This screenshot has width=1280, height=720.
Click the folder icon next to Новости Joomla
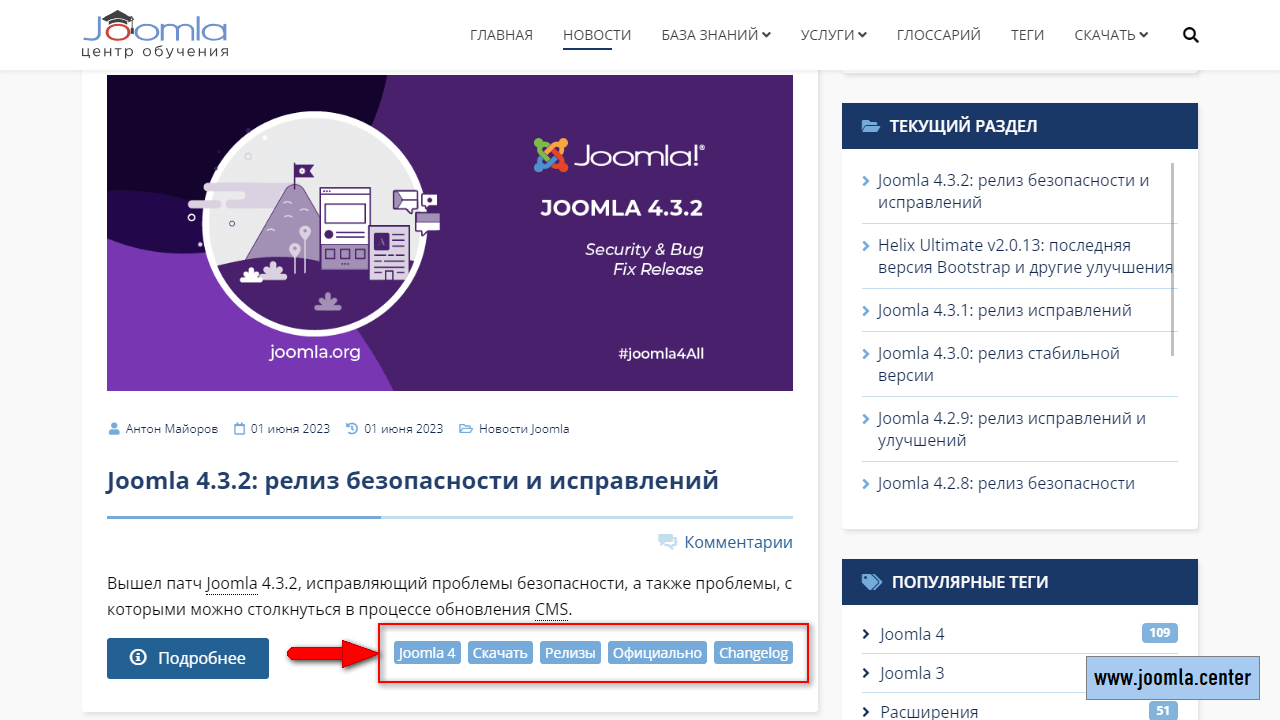tap(466, 428)
